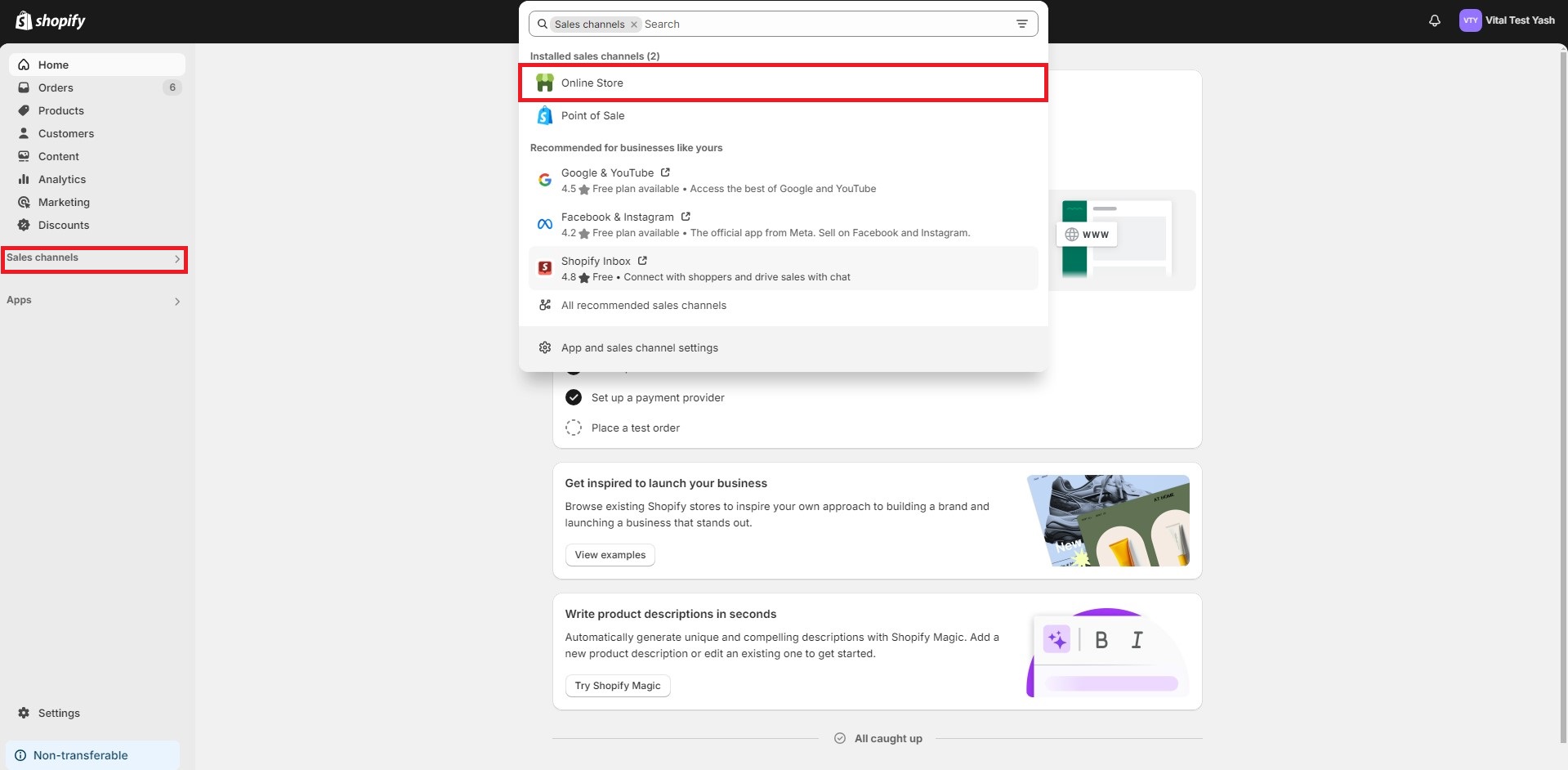Click the Shopify Inbox red icon
The width and height of the screenshot is (1568, 770).
click(545, 268)
